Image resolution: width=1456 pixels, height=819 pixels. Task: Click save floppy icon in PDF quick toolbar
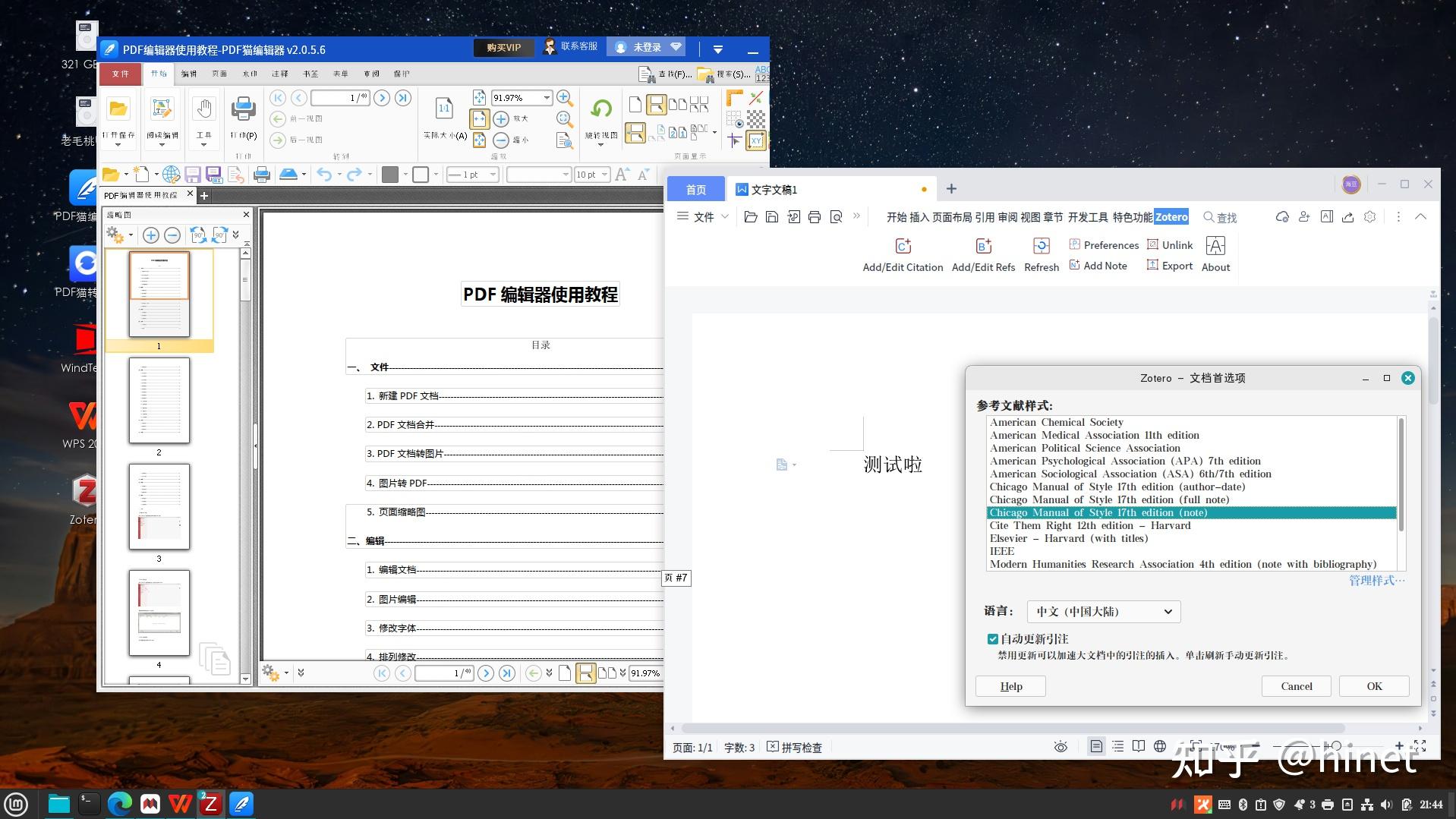(x=193, y=175)
